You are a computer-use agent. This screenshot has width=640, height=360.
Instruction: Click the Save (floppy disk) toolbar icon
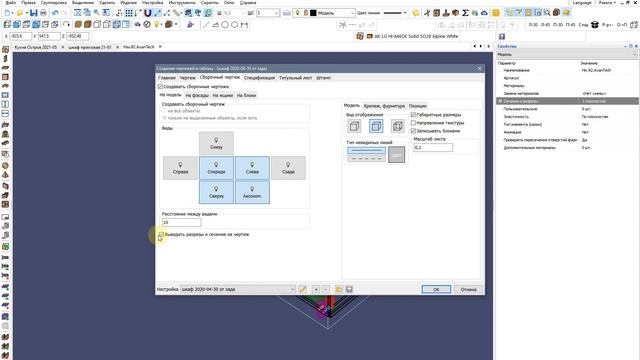point(33,13)
